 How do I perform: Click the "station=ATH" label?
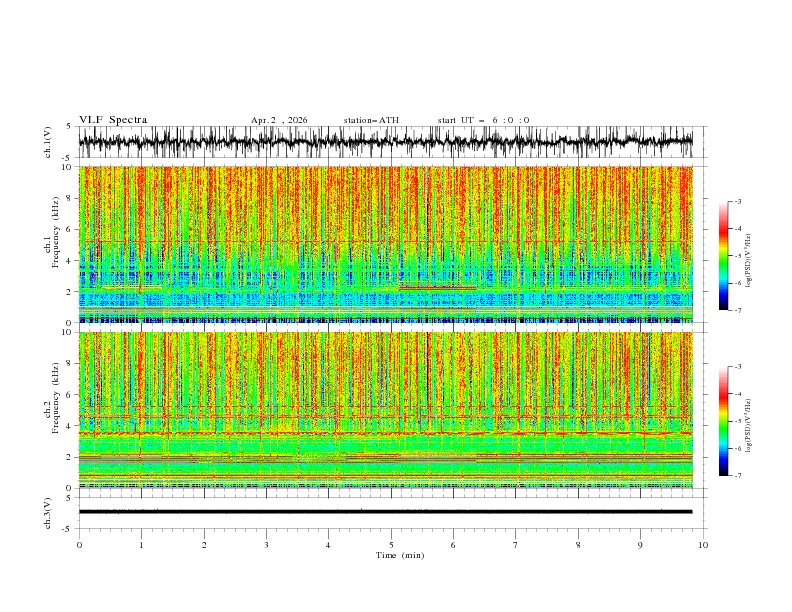[x=371, y=120]
